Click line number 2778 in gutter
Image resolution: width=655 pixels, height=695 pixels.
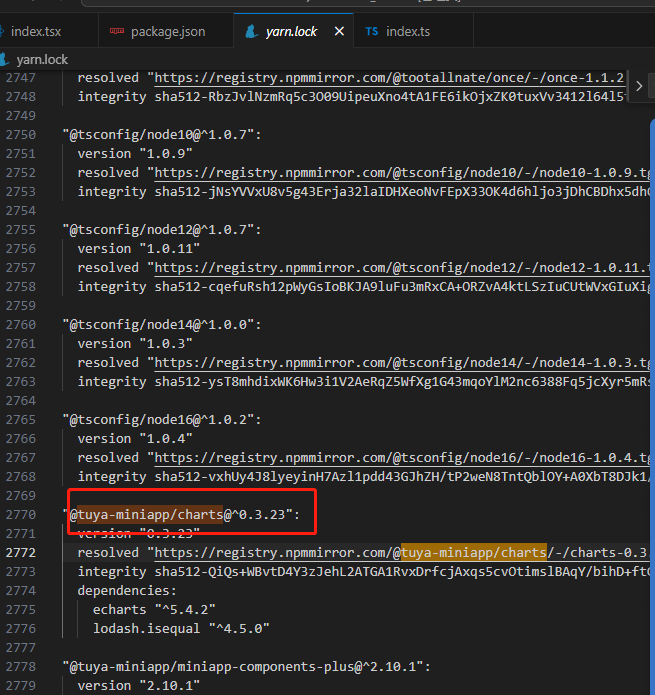pos(20,667)
